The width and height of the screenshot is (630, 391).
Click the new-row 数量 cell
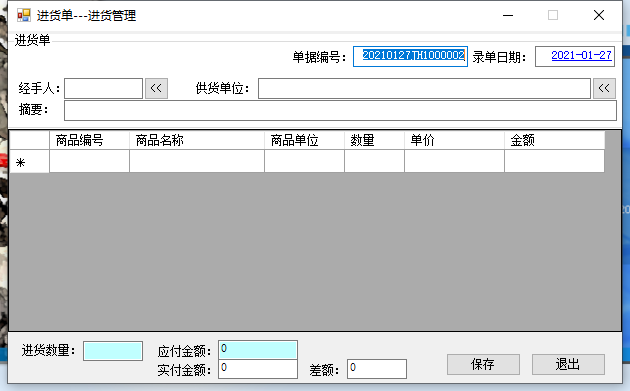[x=374, y=161]
